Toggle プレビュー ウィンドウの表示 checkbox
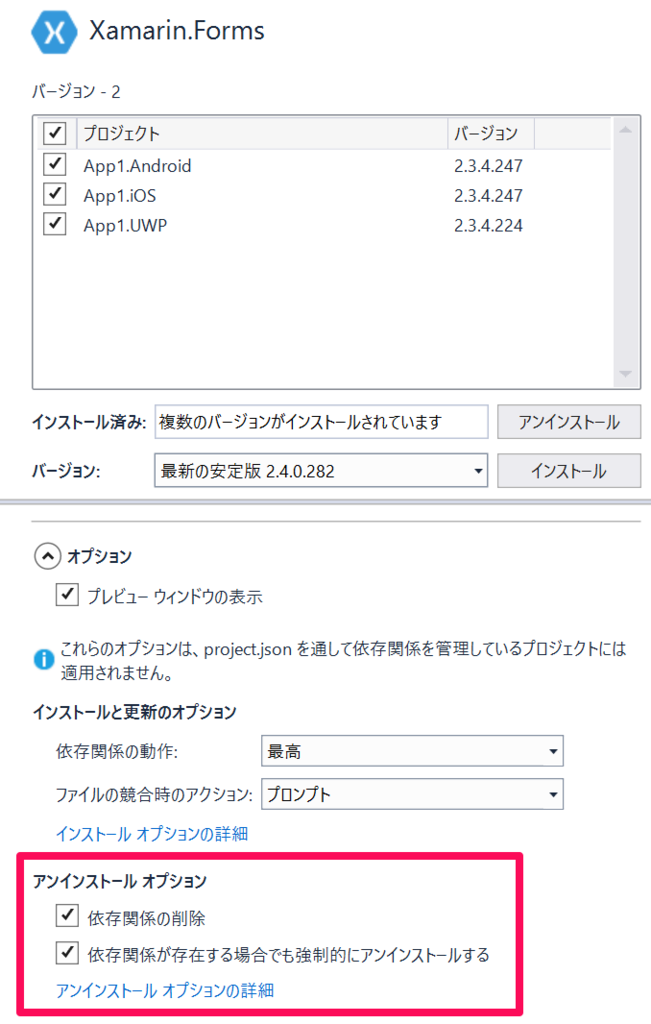 67,595
